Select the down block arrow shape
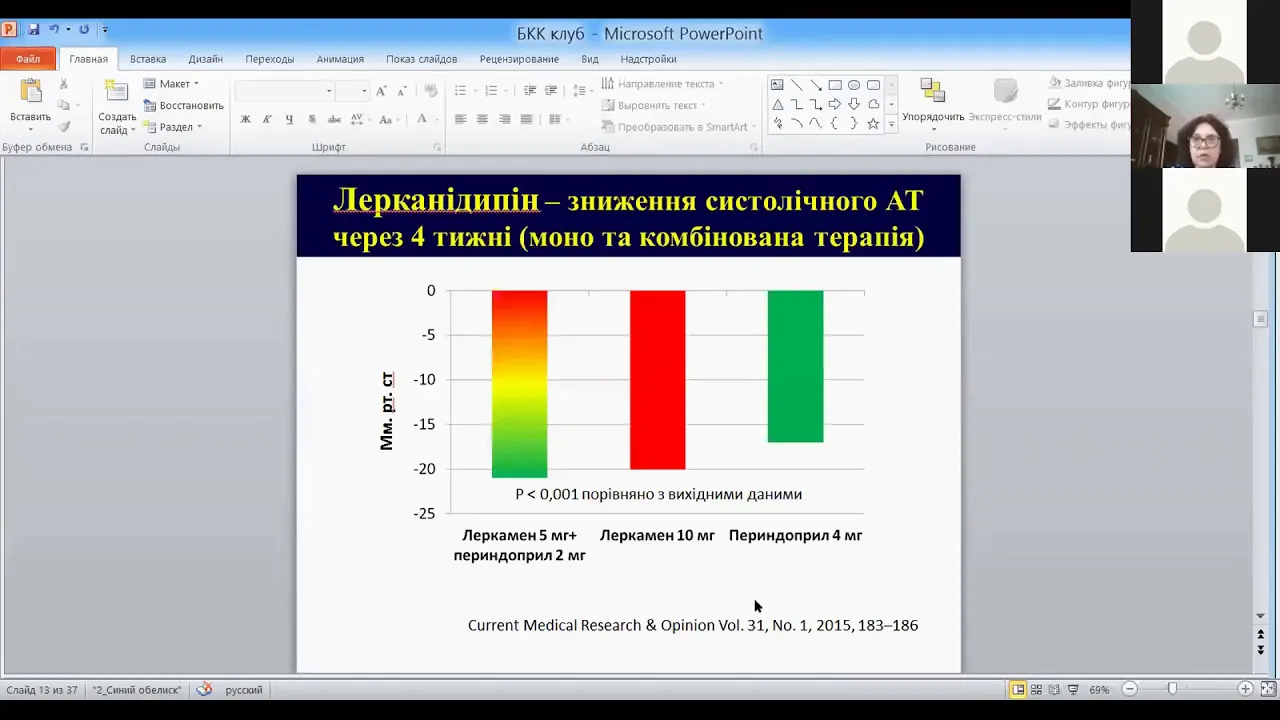This screenshot has height=720, width=1280. (x=854, y=104)
